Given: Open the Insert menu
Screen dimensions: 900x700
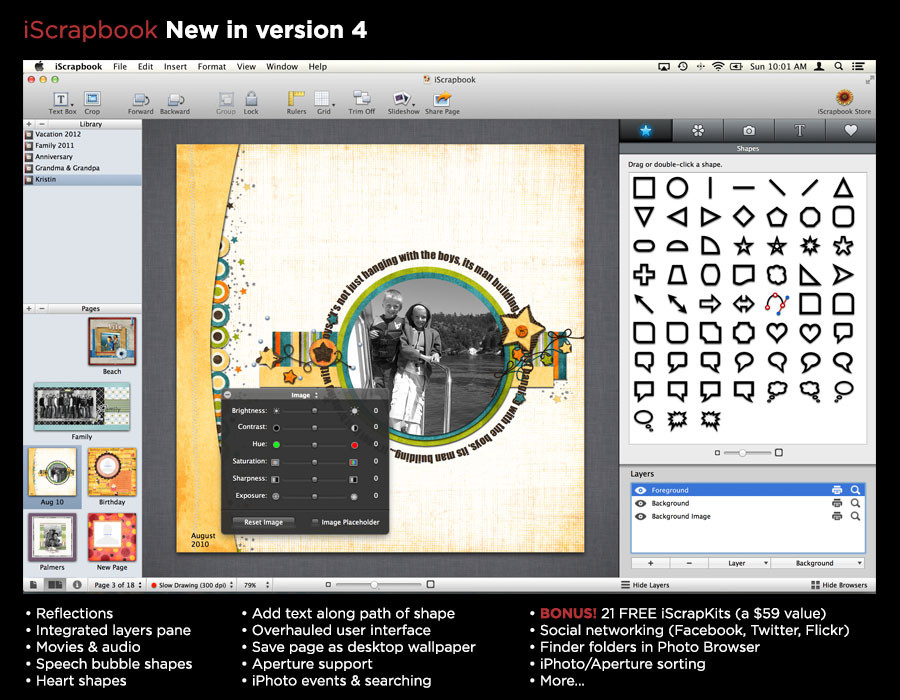Looking at the screenshot, I should [175, 67].
